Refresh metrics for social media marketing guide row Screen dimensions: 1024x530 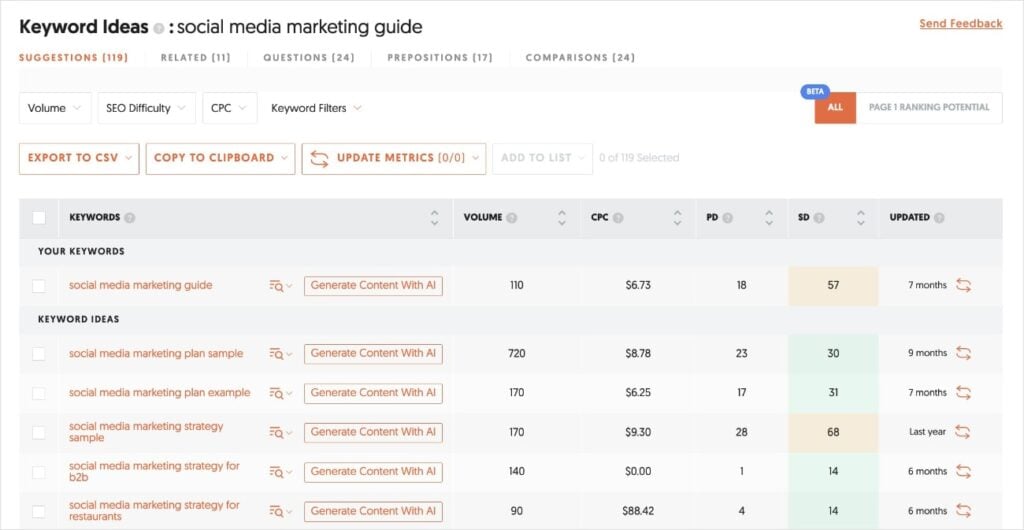coord(963,285)
